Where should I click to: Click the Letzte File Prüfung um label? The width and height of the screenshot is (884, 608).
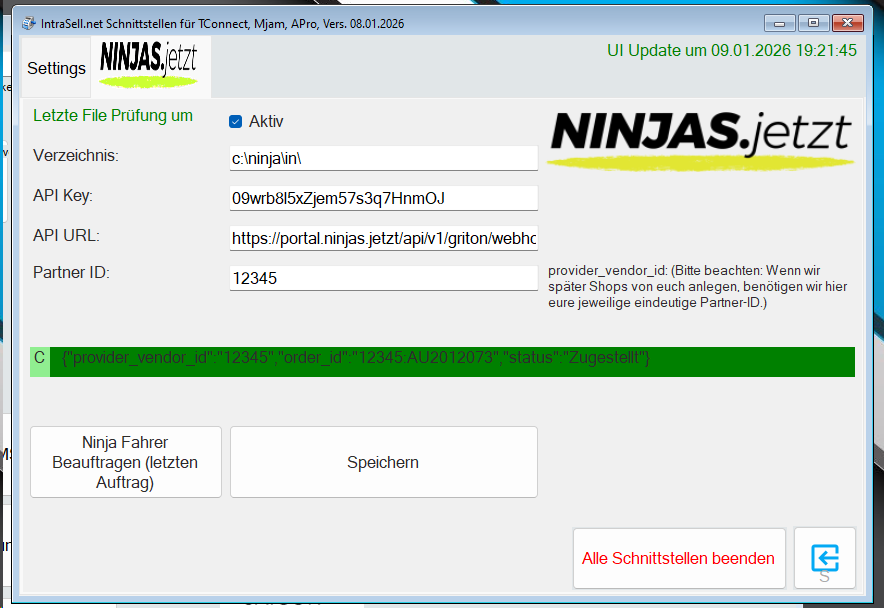point(113,116)
